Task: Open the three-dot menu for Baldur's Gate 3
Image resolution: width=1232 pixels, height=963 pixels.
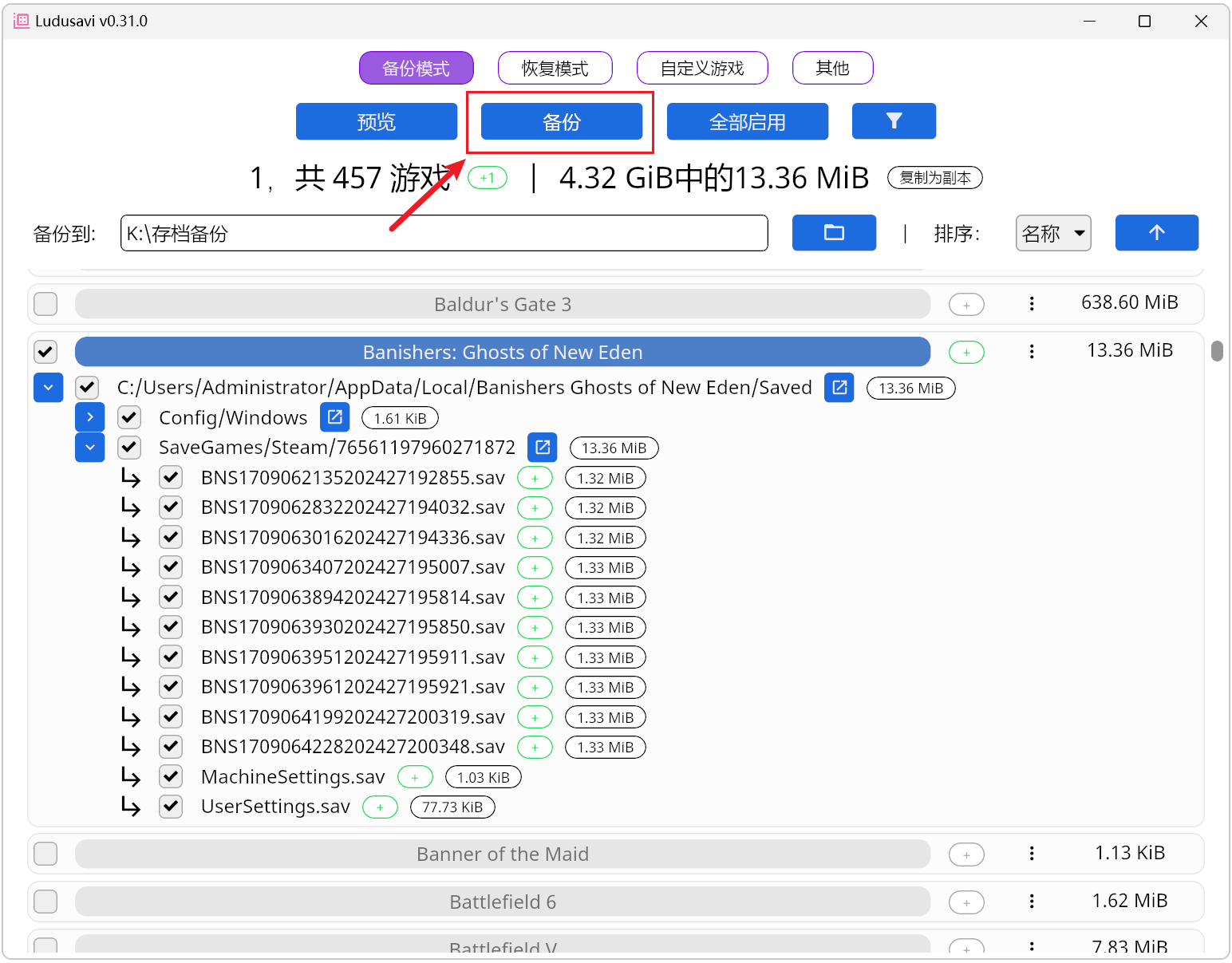Action: coord(1032,304)
